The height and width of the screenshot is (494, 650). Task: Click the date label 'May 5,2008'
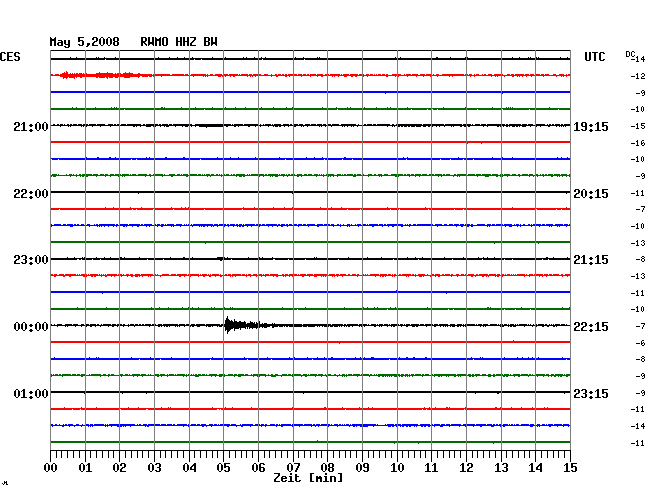84,42
